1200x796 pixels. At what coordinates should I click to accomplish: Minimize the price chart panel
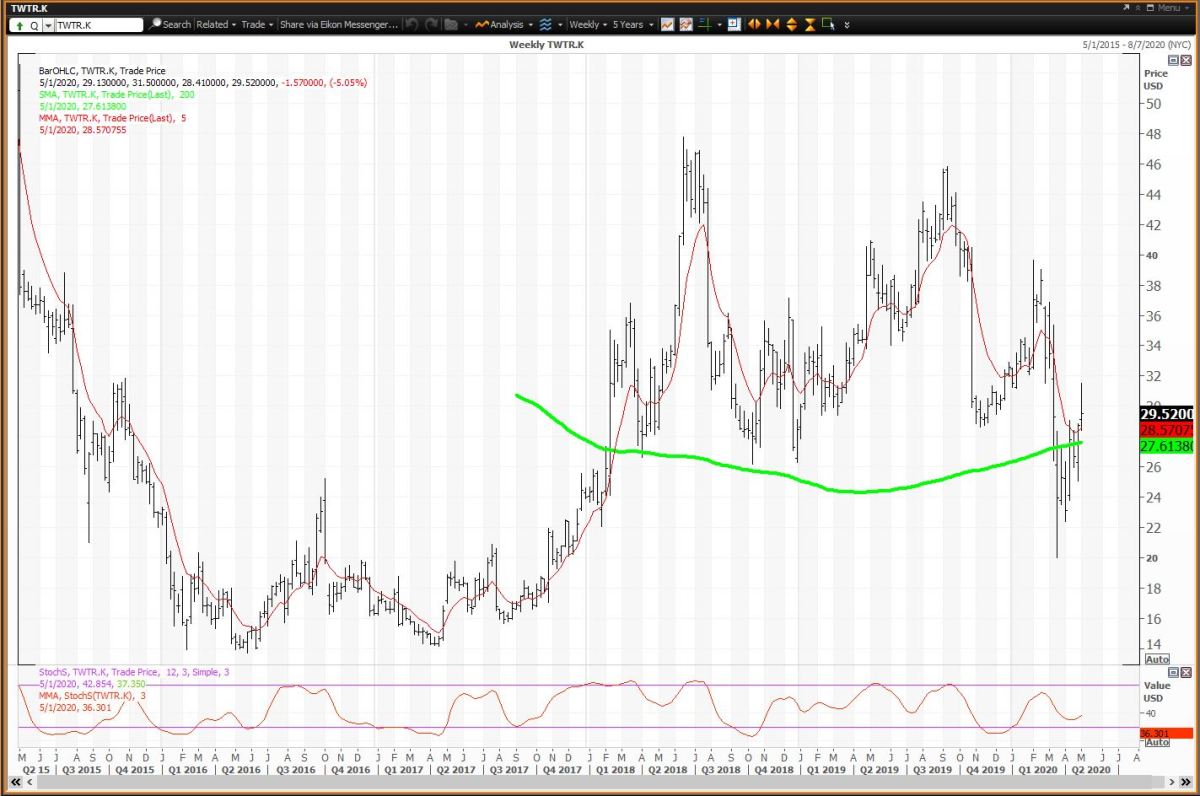(x=1174, y=61)
